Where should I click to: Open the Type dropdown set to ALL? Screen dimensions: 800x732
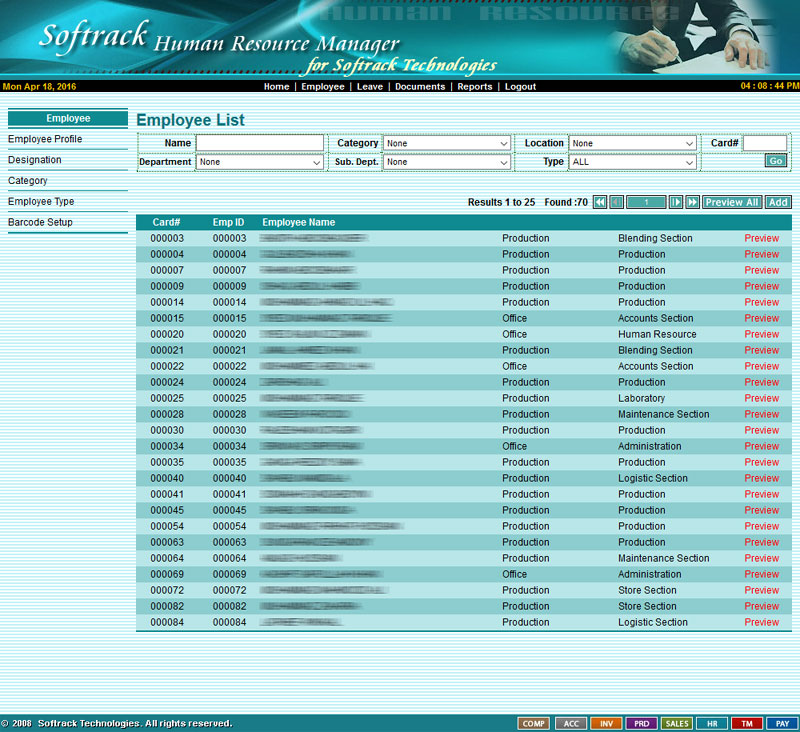tap(632, 162)
